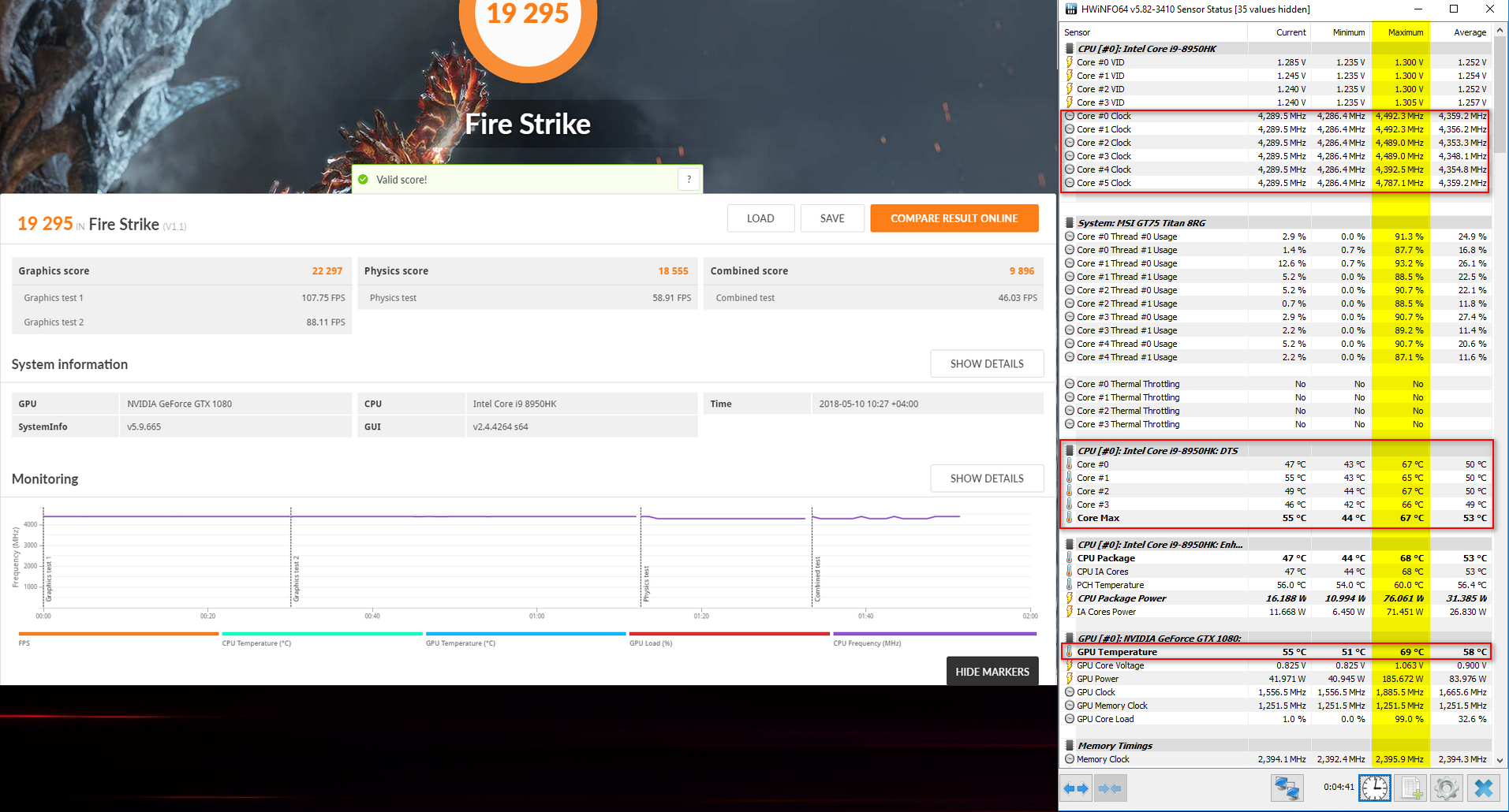
Task: Click the question mark beside Valid score
Action: tap(689, 180)
